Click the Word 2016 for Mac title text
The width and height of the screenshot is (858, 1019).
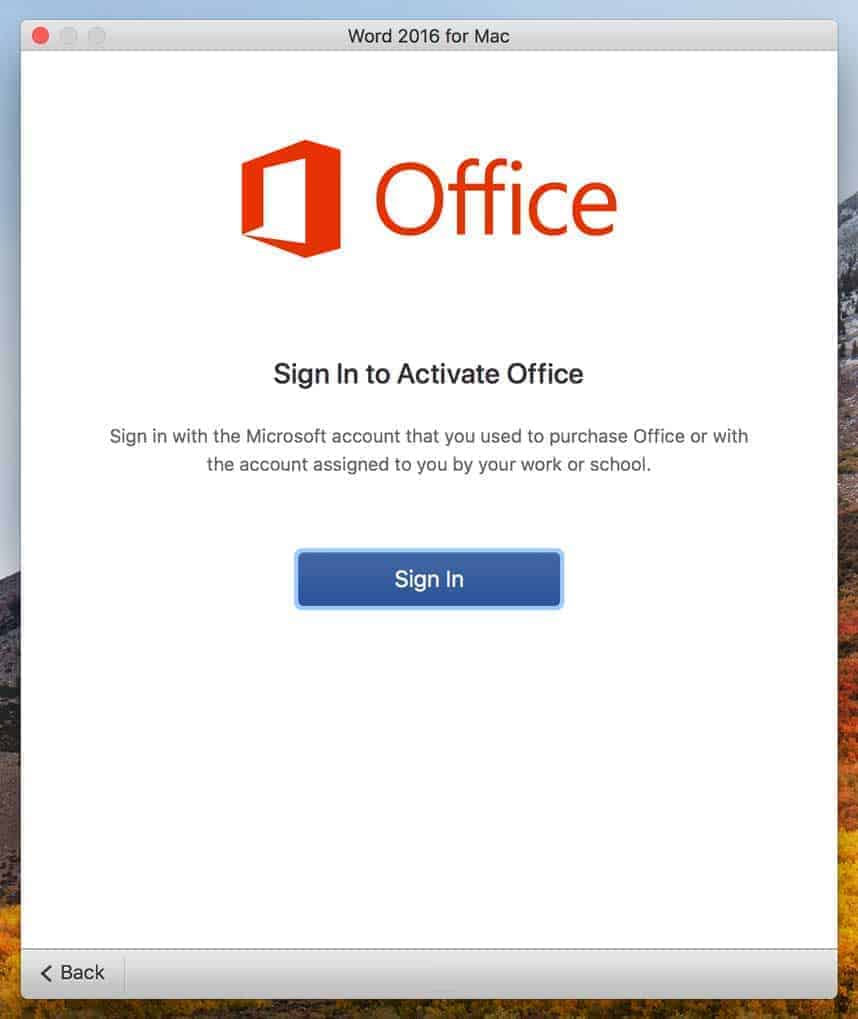tap(428, 36)
